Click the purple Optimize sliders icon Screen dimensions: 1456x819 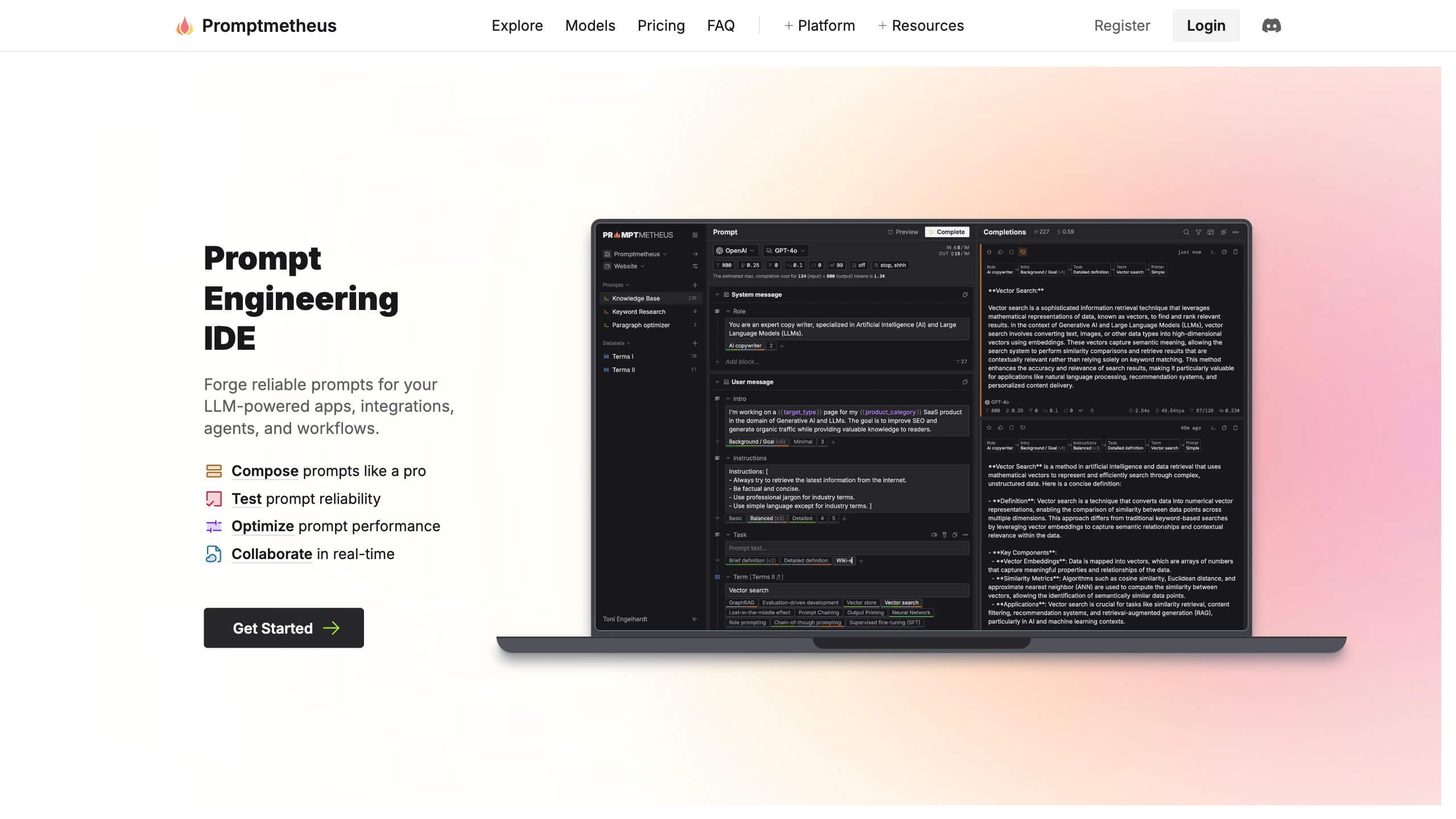click(x=214, y=526)
